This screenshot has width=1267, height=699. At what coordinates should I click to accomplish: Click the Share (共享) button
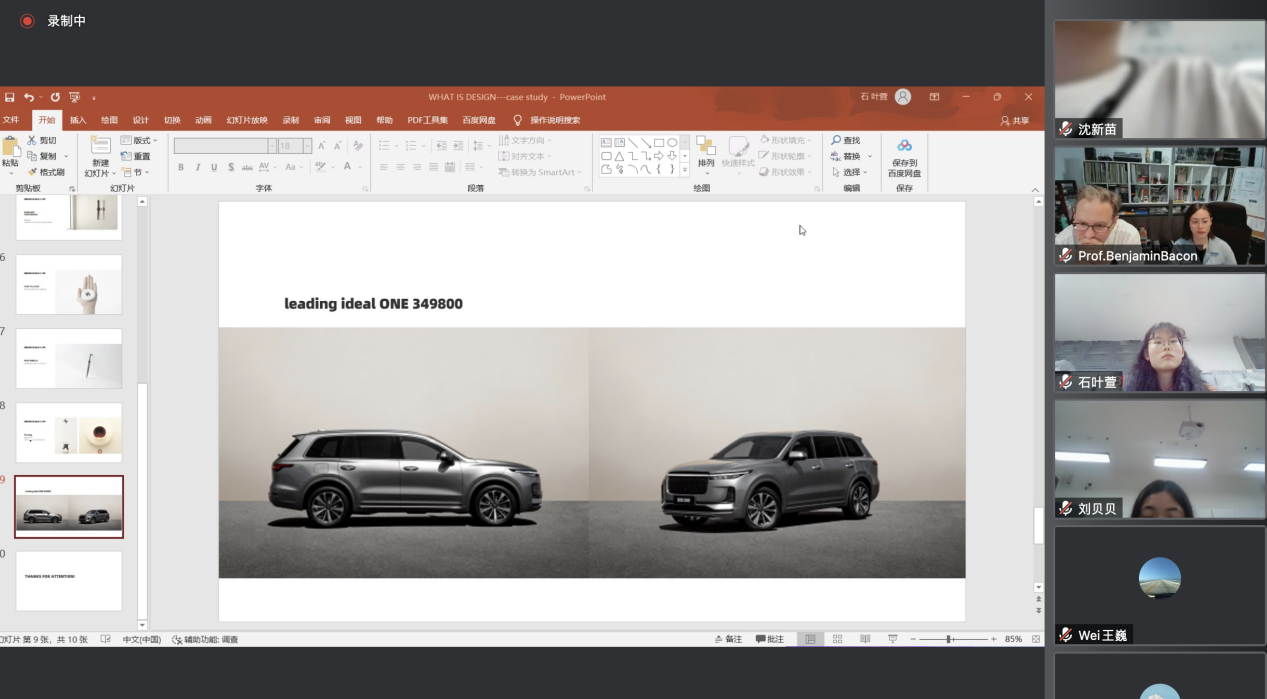tap(1014, 120)
